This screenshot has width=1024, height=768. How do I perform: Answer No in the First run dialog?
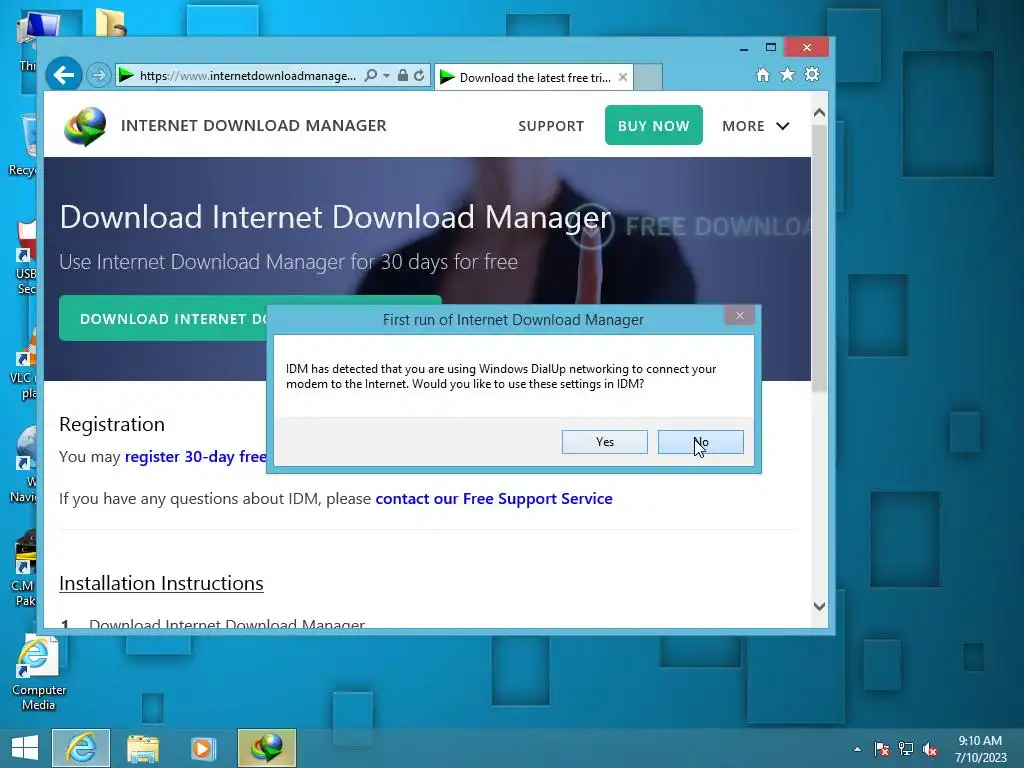coord(701,442)
